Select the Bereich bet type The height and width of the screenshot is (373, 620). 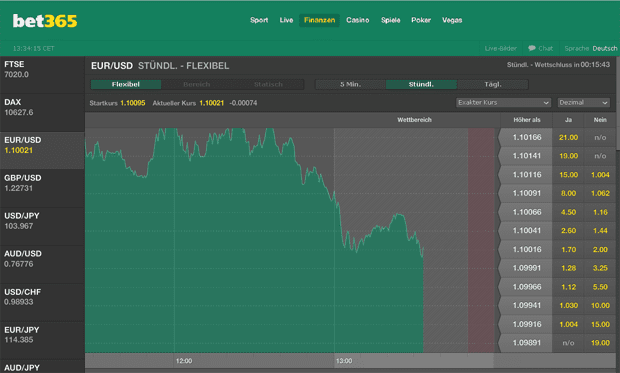coord(197,84)
